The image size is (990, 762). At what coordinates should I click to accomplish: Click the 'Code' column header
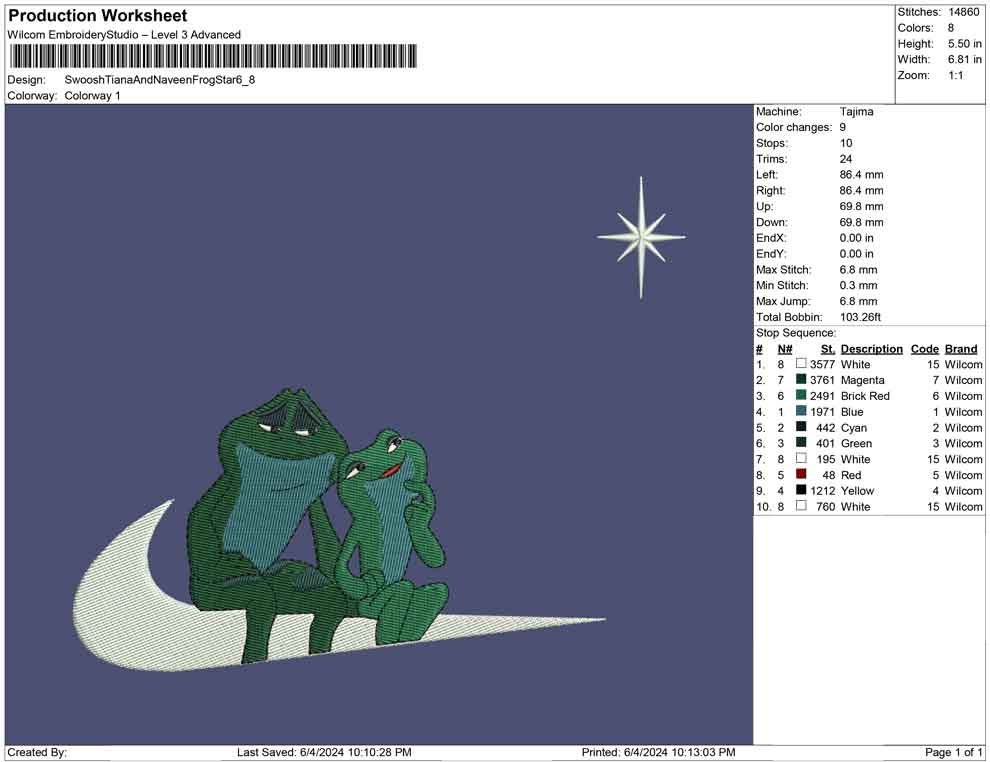click(x=925, y=349)
